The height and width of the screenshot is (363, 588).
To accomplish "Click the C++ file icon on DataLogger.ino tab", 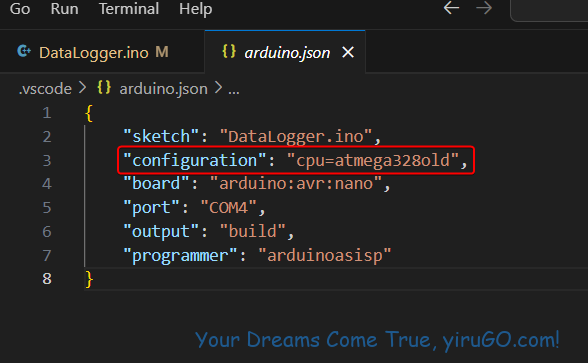I will [24, 51].
